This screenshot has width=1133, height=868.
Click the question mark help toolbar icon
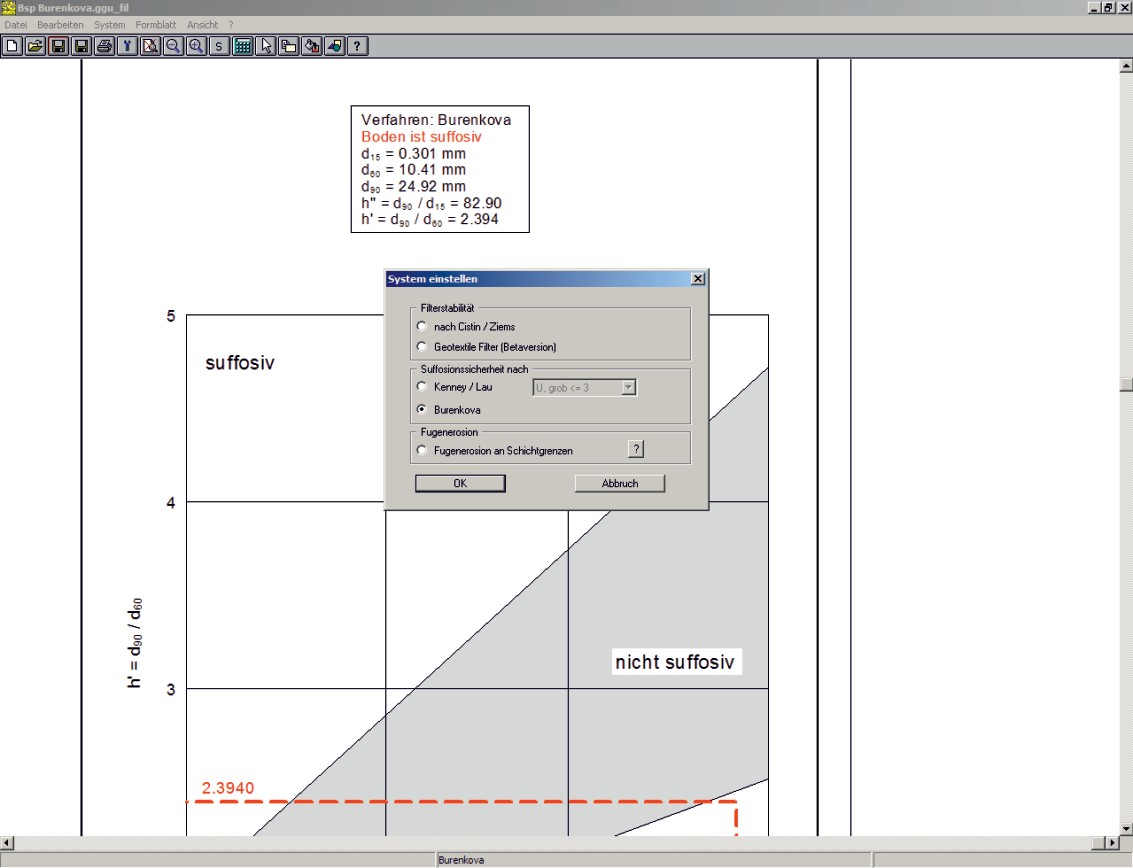coord(357,46)
